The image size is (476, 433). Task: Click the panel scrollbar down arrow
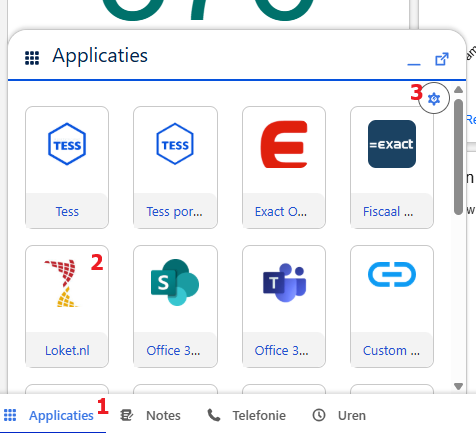click(459, 386)
